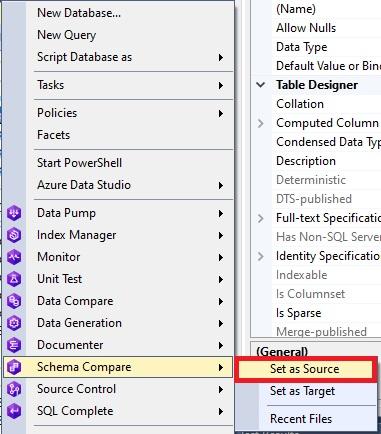This screenshot has width=381, height=434.
Task: Collapse the Table Designer section
Action: [261, 85]
